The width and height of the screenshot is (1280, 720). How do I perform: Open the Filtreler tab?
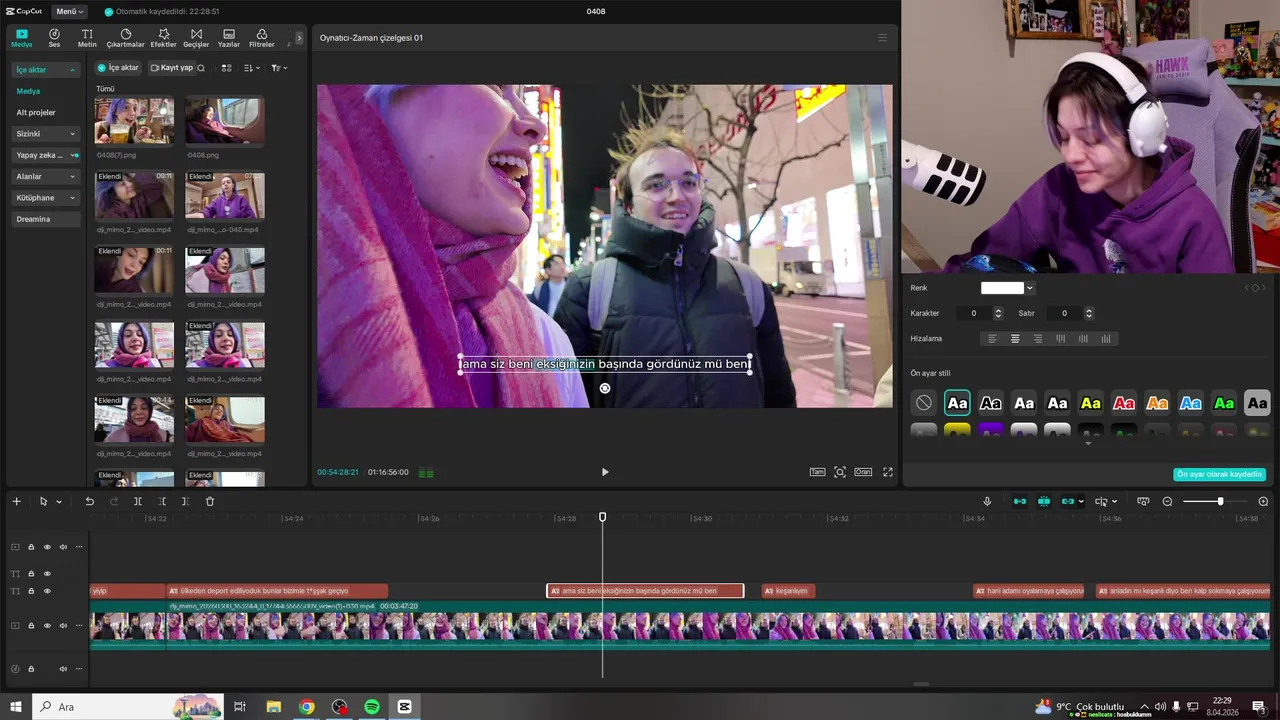coord(262,38)
